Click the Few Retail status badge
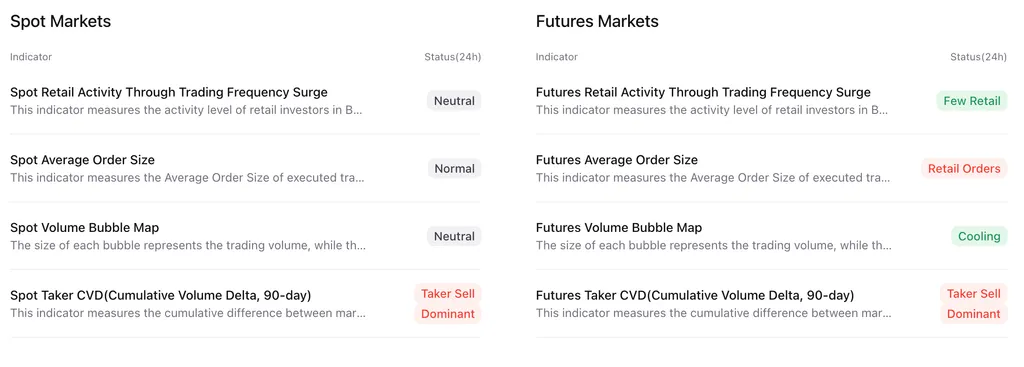The height and width of the screenshot is (367, 1024). click(x=972, y=101)
